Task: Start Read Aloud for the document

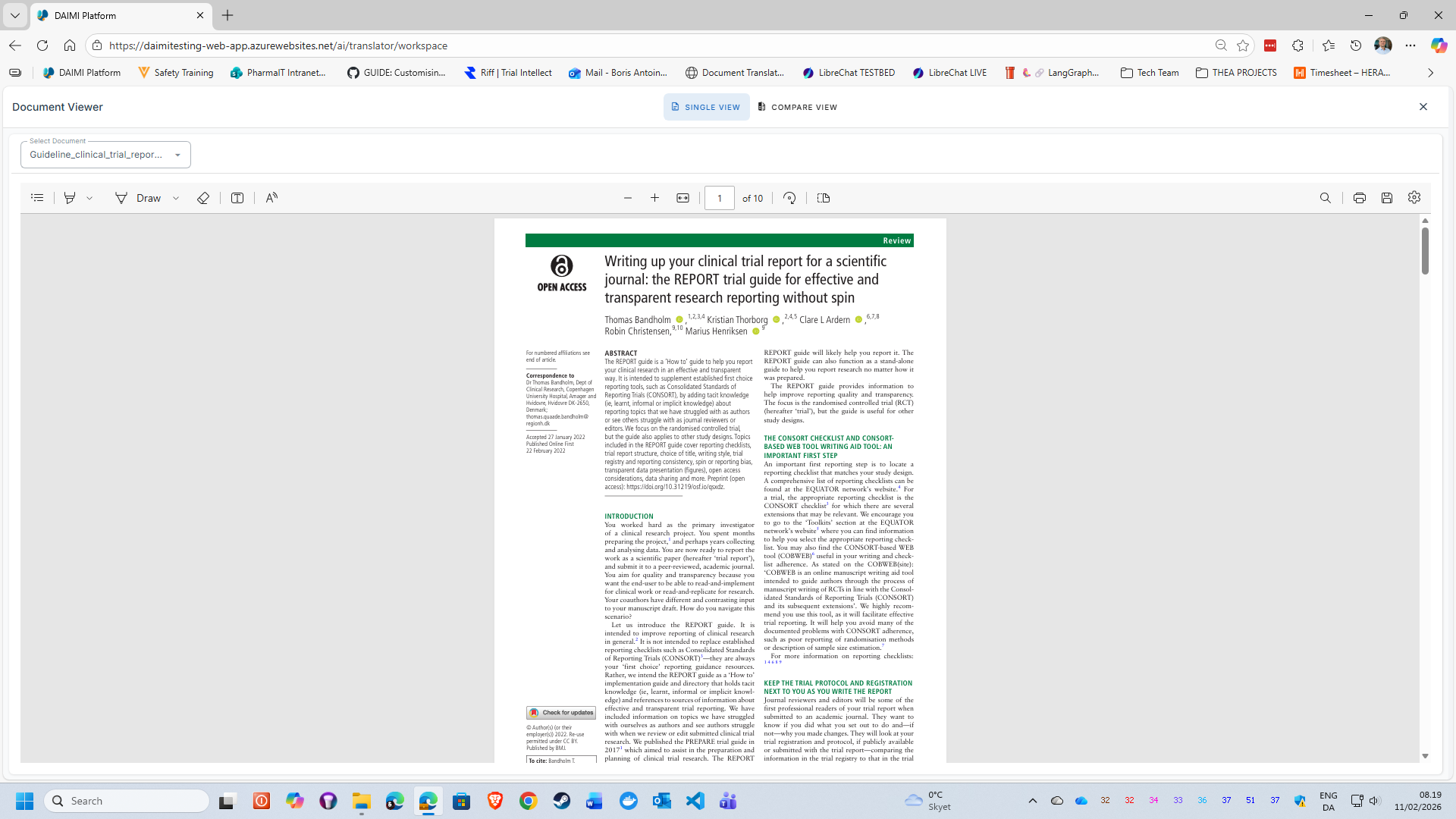Action: pos(271,198)
